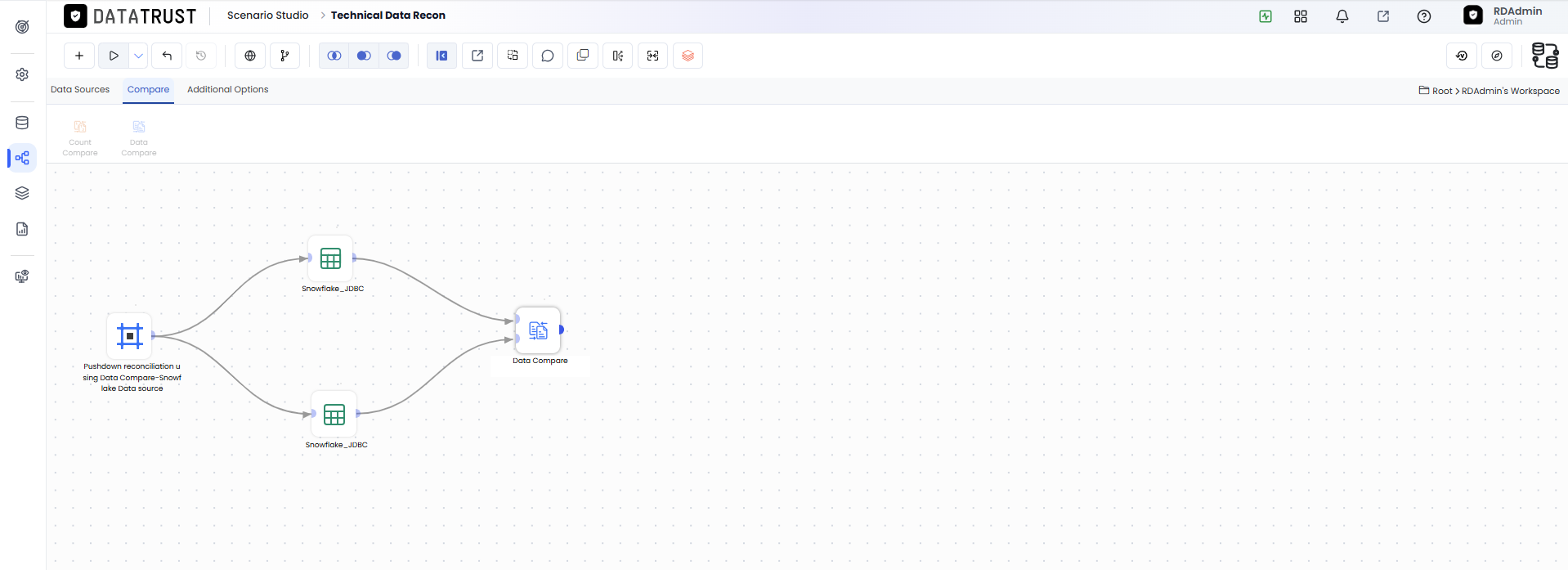Select the Data Compare palette component
The image size is (1568, 570).
[139, 138]
